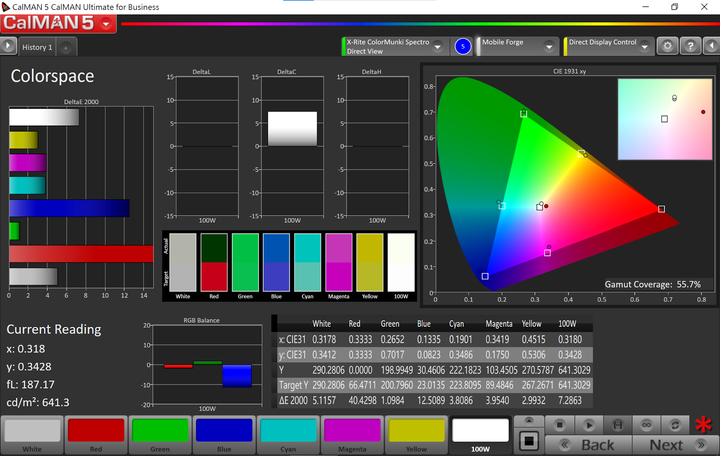Screen dimensions: 720x456
Task: Click the RGB Balance chart
Action: click(x=207, y=365)
